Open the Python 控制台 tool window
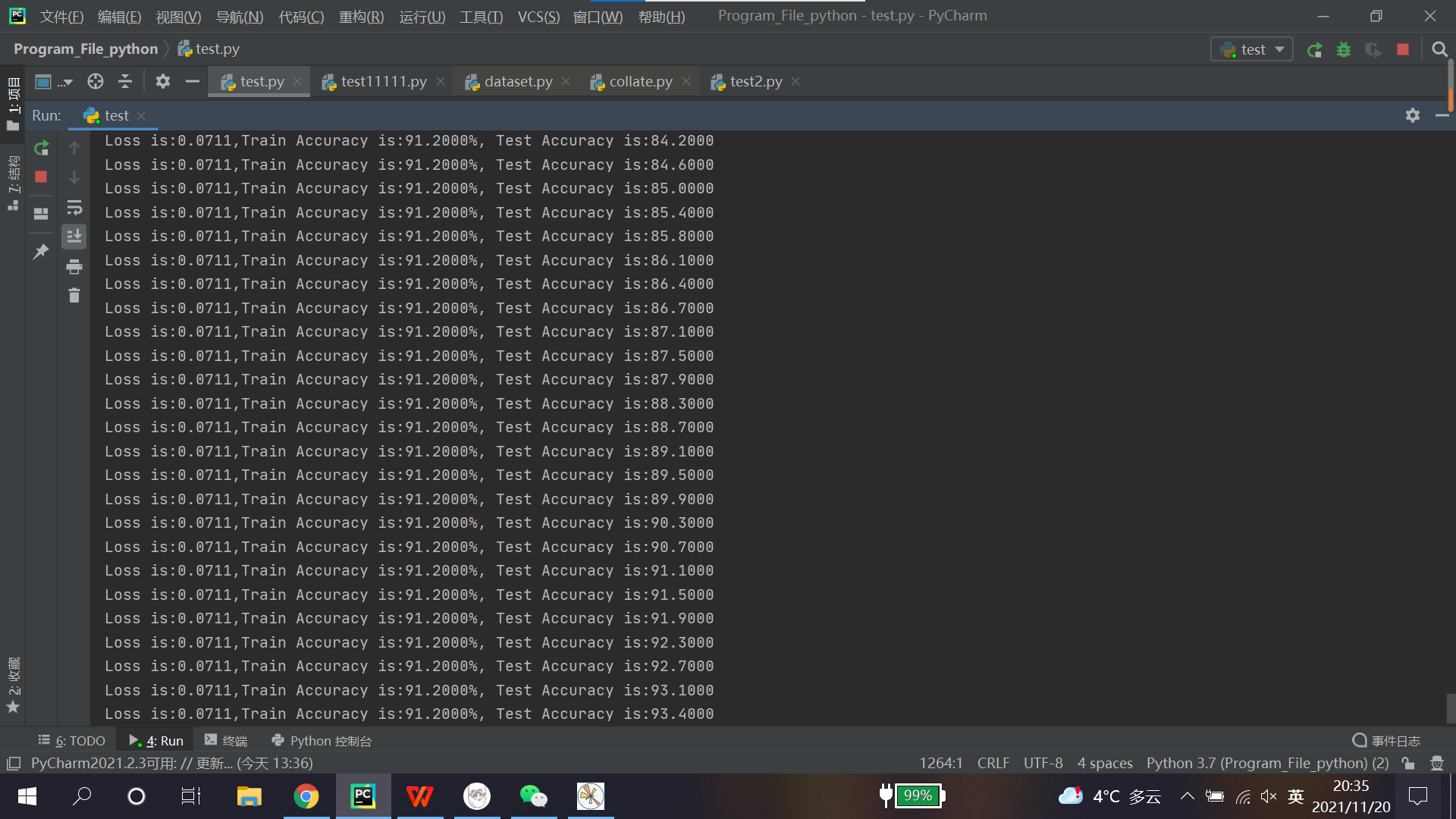This screenshot has height=819, width=1456. (x=322, y=741)
